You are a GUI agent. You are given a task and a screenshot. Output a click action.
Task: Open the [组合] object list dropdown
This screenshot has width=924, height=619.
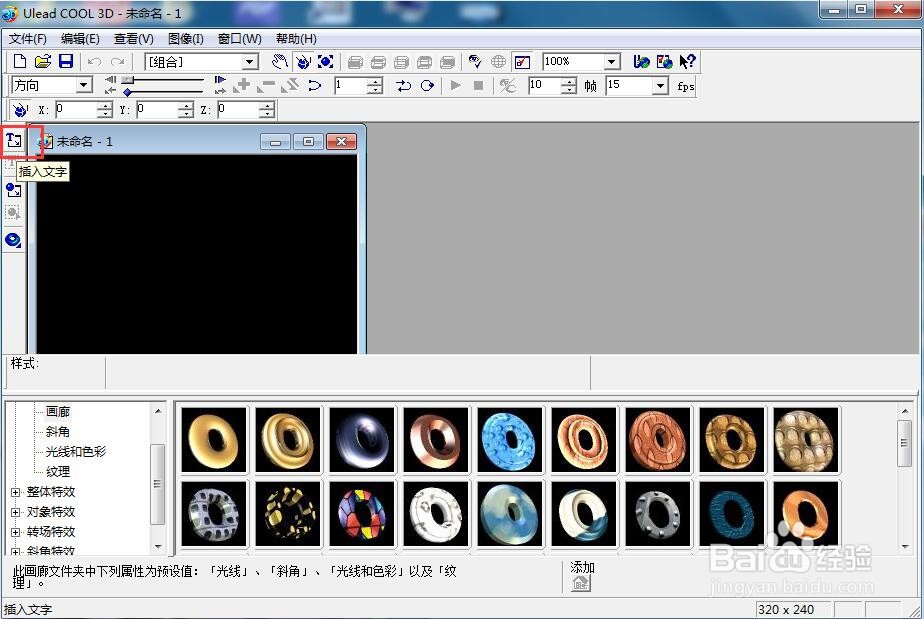point(250,62)
